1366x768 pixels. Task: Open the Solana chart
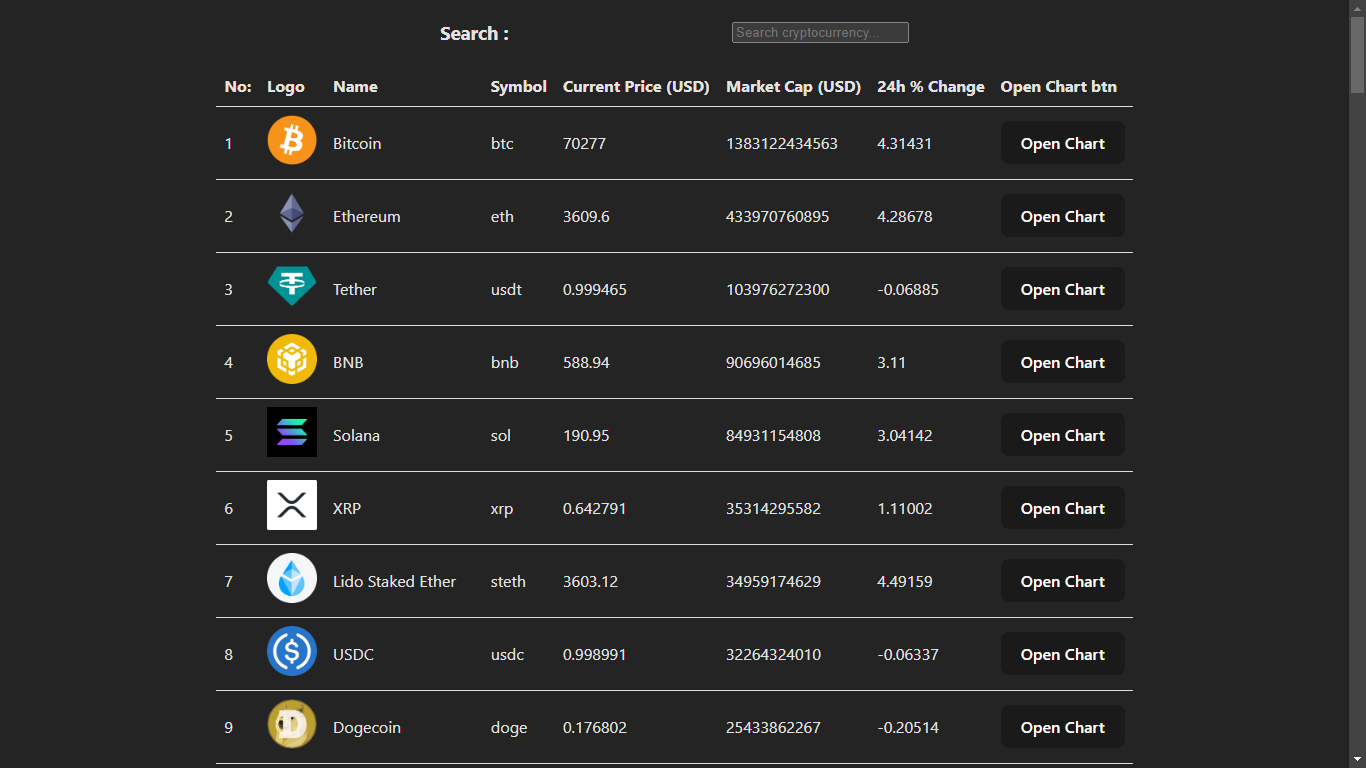pyautogui.click(x=1062, y=435)
